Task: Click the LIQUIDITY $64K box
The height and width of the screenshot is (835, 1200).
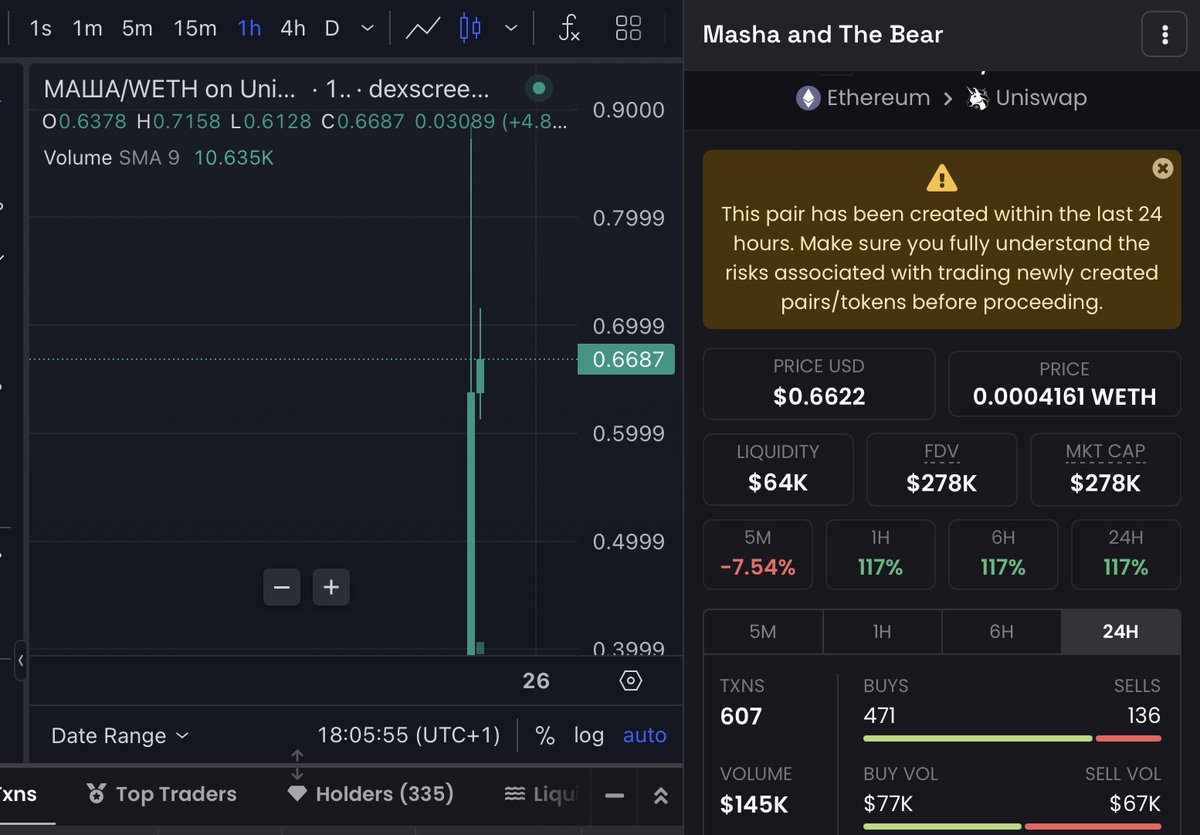Action: 778,469
